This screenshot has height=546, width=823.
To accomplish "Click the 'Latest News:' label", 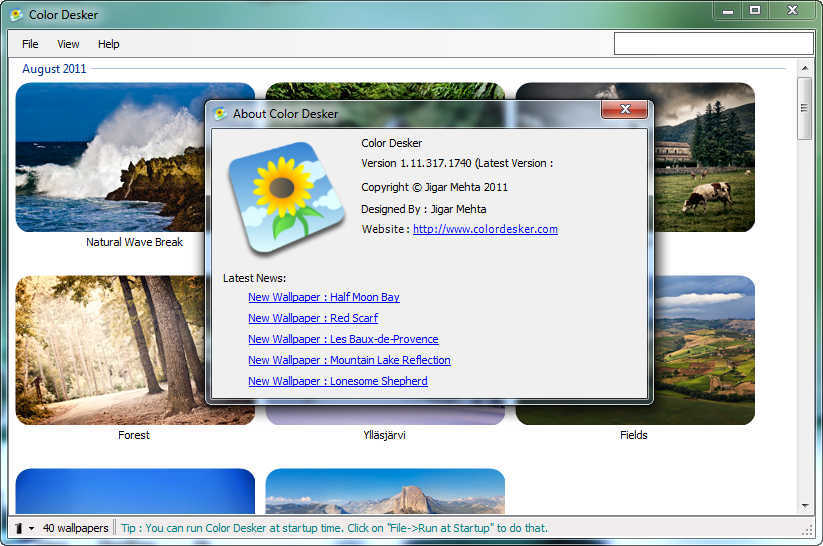I will [x=255, y=278].
